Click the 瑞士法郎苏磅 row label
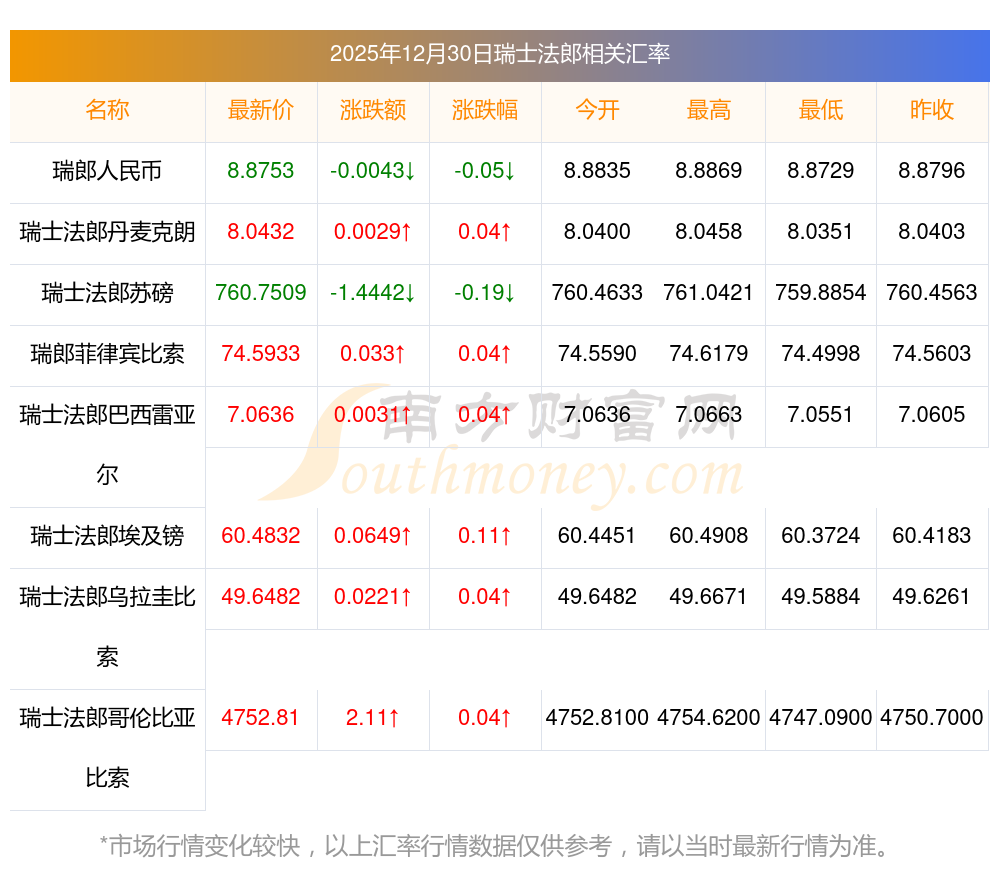Viewport: 1000px width, 877px height. (x=107, y=293)
